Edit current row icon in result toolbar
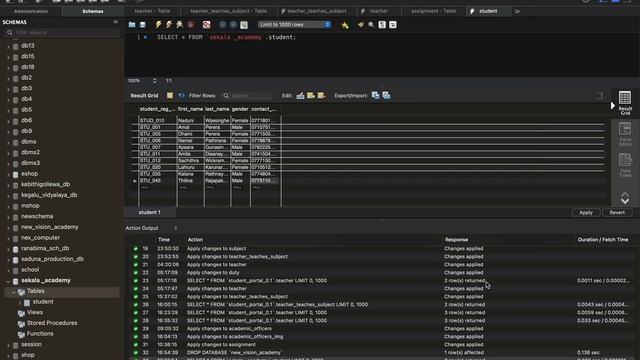Viewport: 640px width, 360px height. (x=300, y=96)
